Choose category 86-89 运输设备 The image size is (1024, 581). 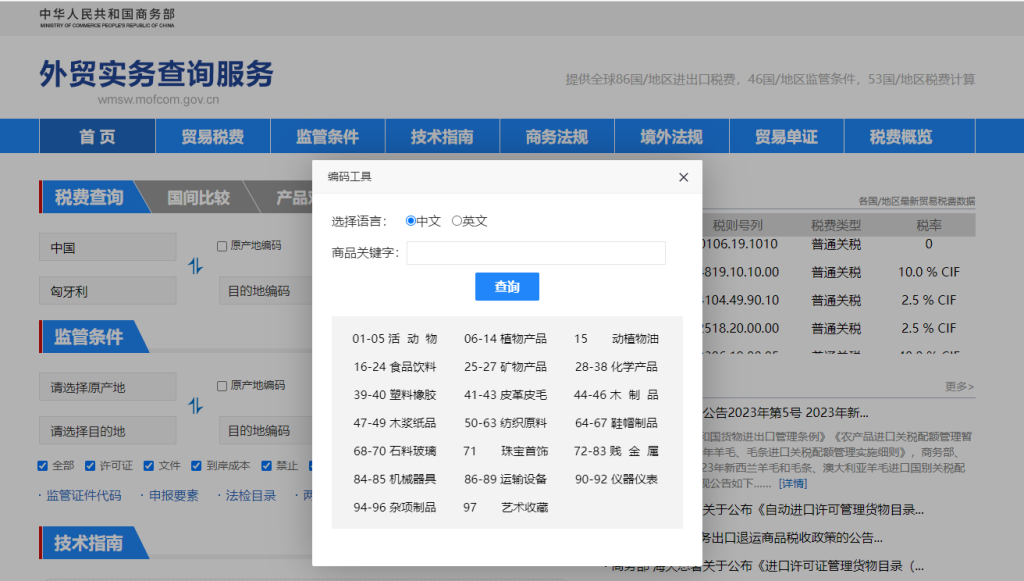505,479
